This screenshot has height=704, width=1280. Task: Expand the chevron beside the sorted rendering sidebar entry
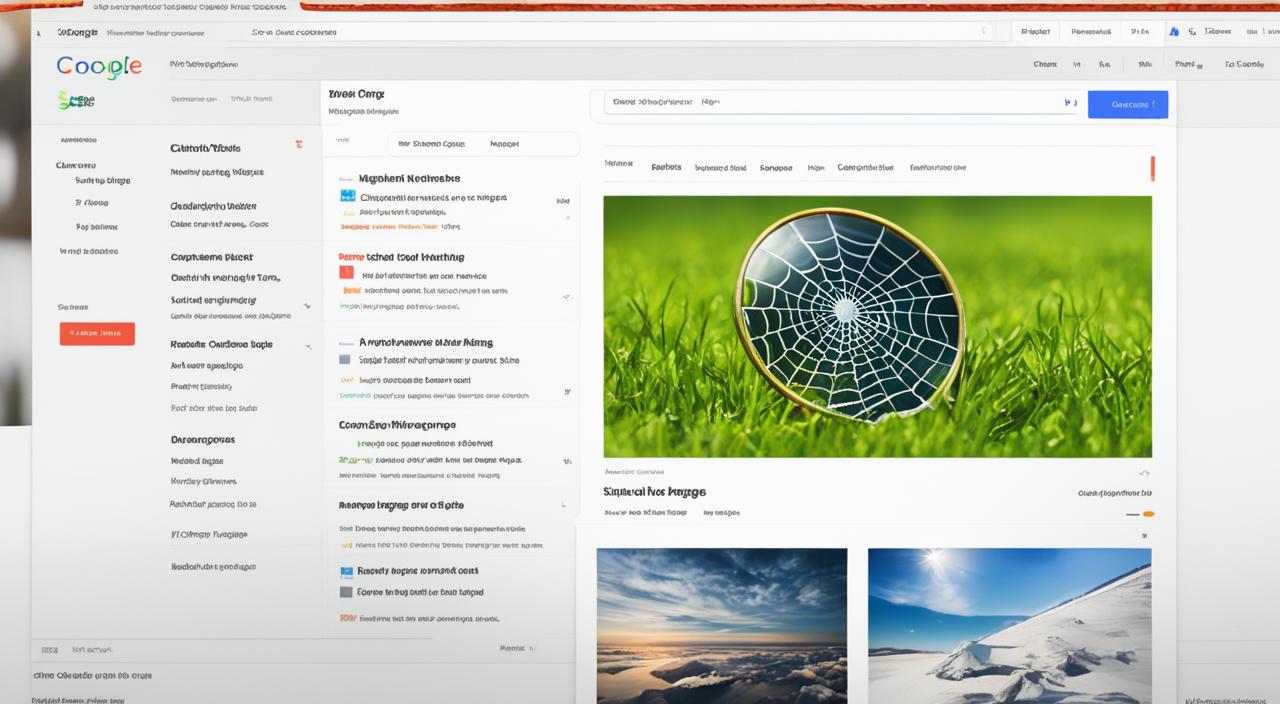(x=308, y=303)
